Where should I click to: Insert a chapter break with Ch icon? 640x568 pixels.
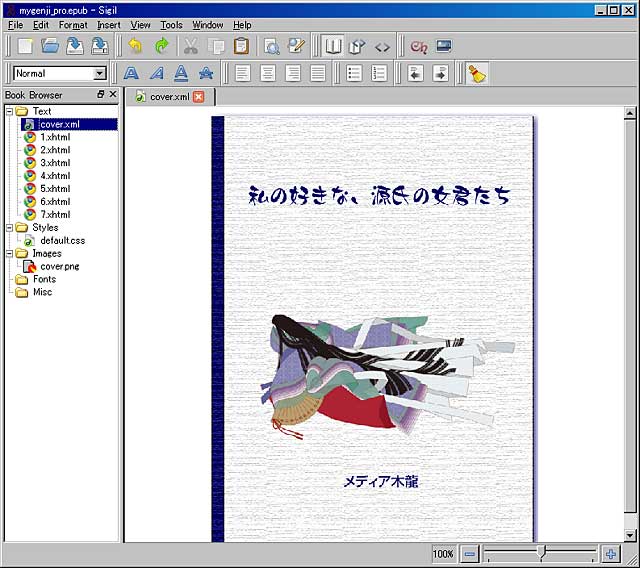point(419,47)
